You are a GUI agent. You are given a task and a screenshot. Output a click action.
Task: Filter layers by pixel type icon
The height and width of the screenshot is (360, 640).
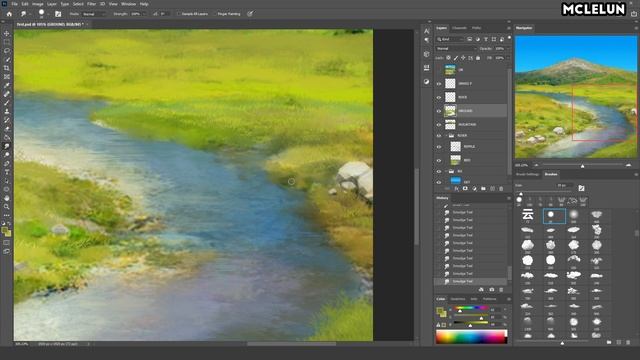[470, 39]
